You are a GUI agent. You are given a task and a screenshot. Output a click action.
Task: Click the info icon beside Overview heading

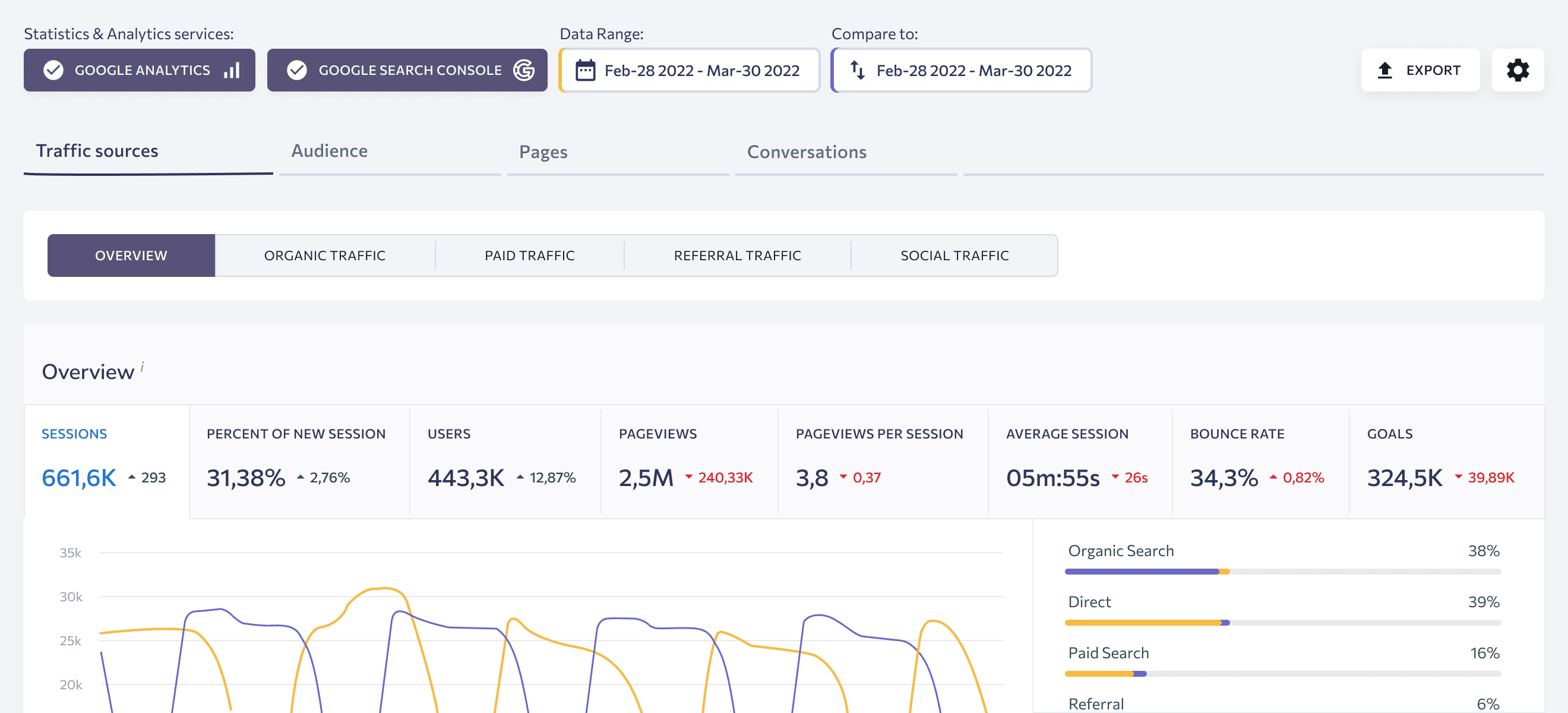tap(143, 367)
